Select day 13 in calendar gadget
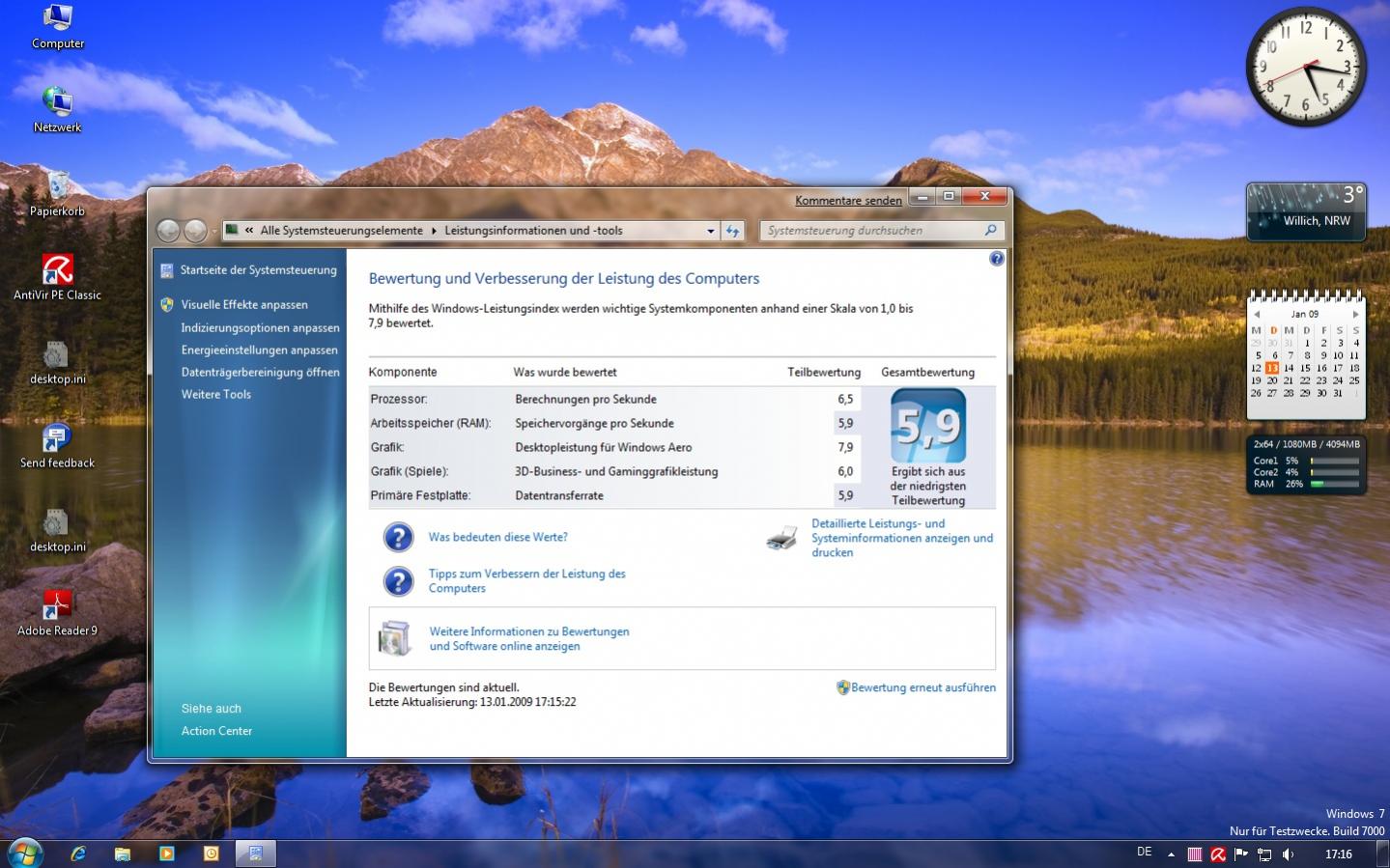The image size is (1390, 868). [x=1272, y=368]
